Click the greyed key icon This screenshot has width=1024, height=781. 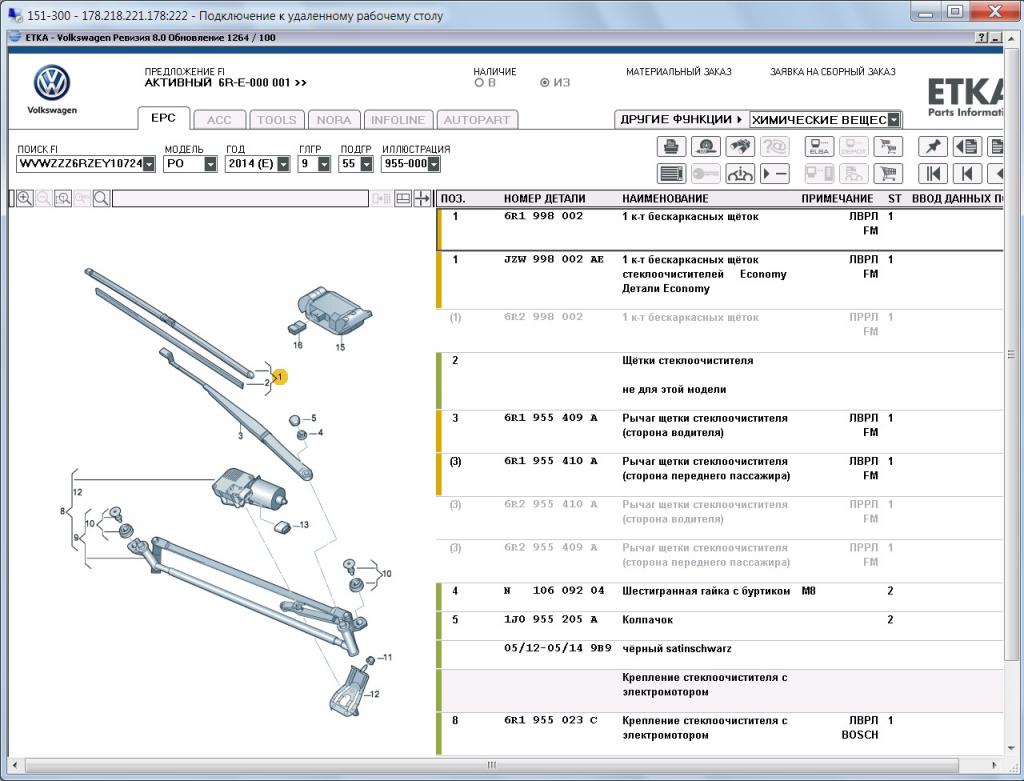(705, 174)
